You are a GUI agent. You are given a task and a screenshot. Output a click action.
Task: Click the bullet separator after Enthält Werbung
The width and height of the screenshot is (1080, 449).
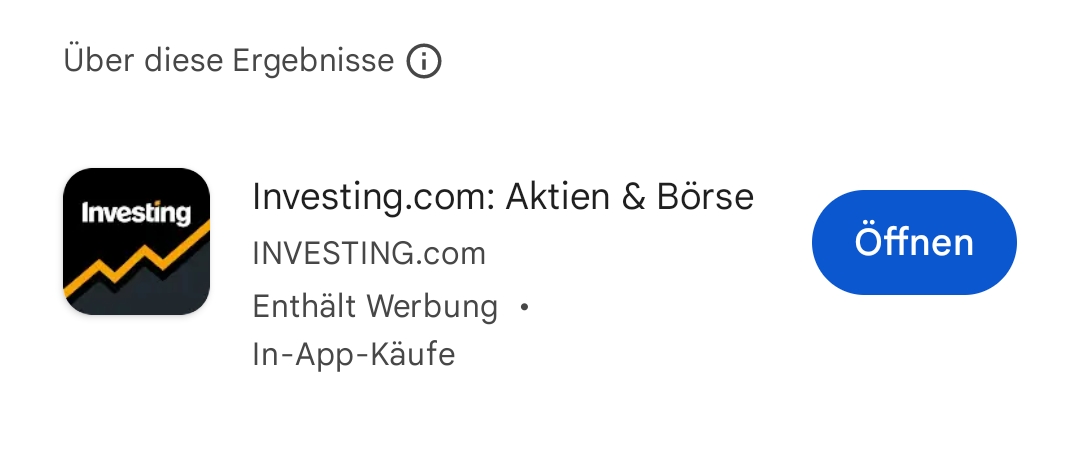click(524, 307)
